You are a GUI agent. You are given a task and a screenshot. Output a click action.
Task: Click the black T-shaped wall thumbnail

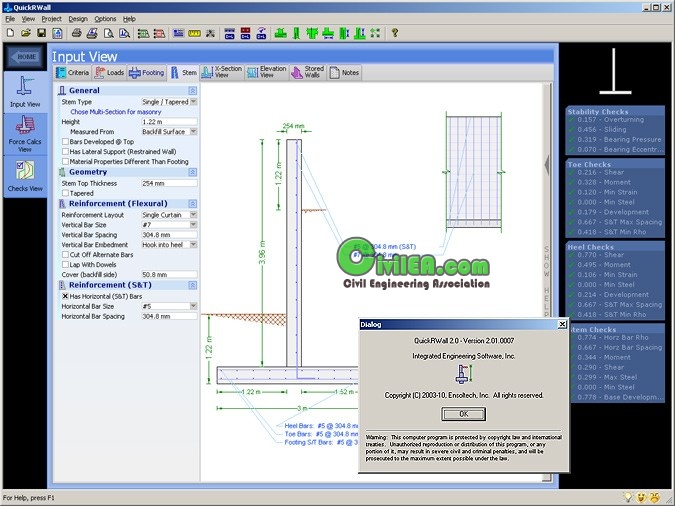pyautogui.click(x=615, y=71)
